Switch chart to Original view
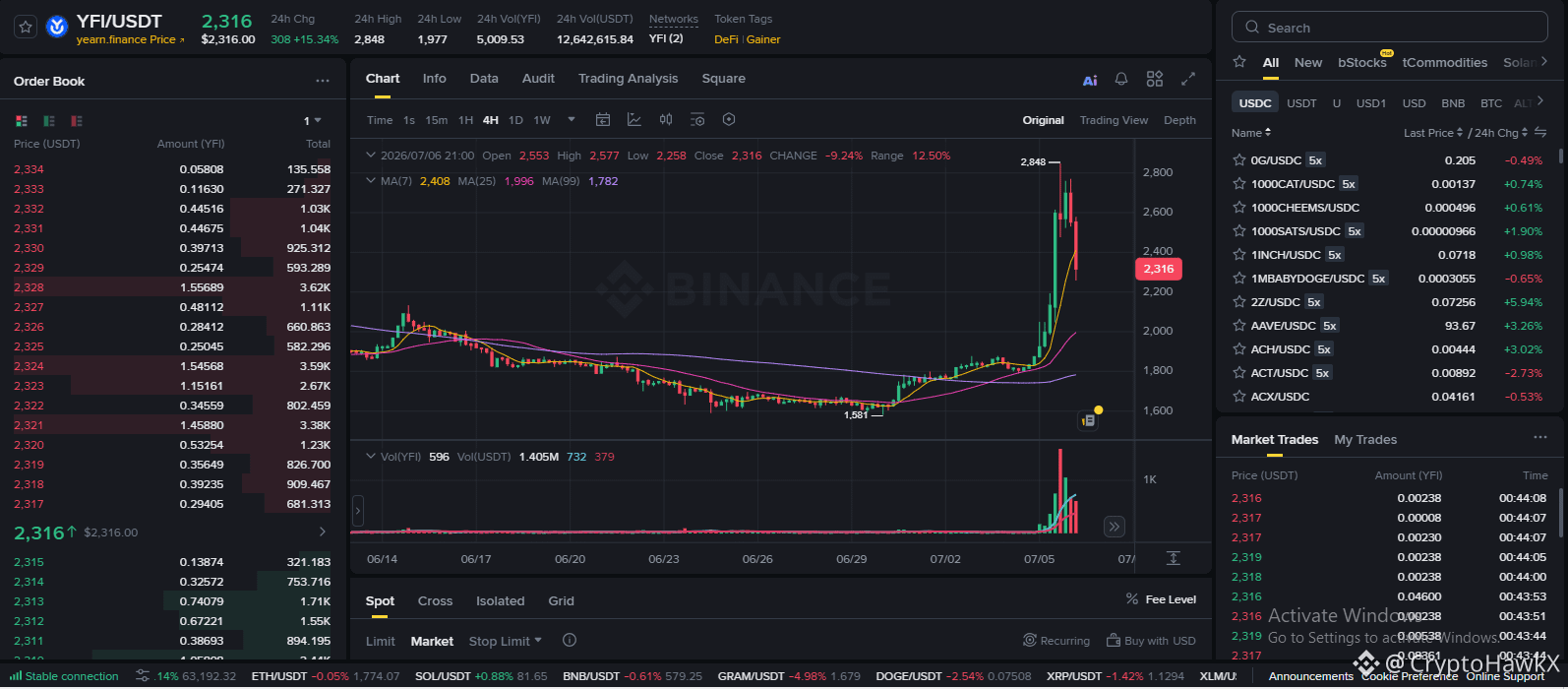This screenshot has height=689, width=1568. click(x=1043, y=120)
